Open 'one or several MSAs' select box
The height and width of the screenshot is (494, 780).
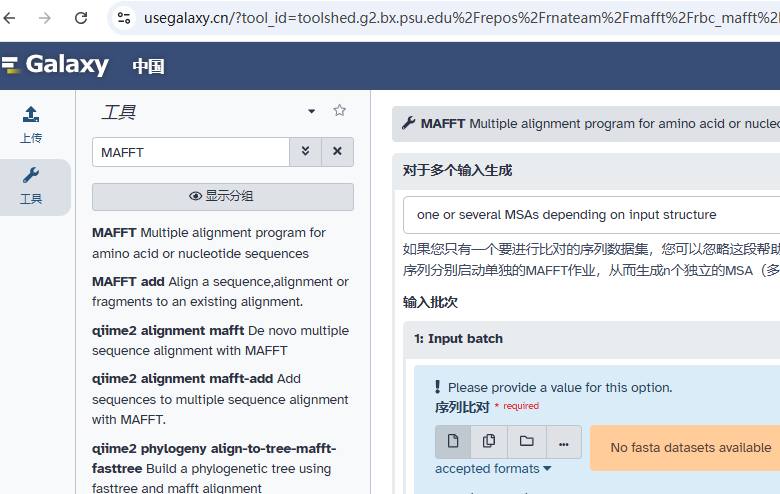click(x=591, y=215)
